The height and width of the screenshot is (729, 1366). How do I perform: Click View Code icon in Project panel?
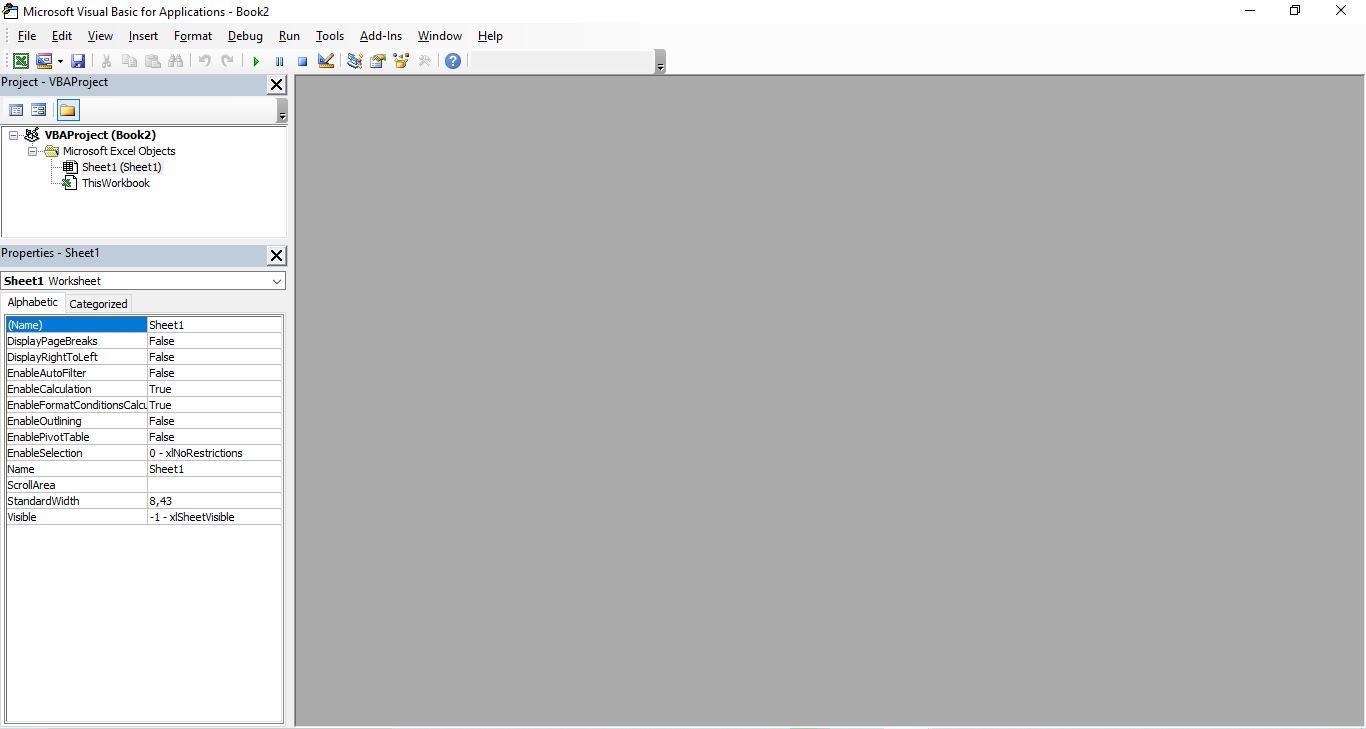pyautogui.click(x=16, y=110)
